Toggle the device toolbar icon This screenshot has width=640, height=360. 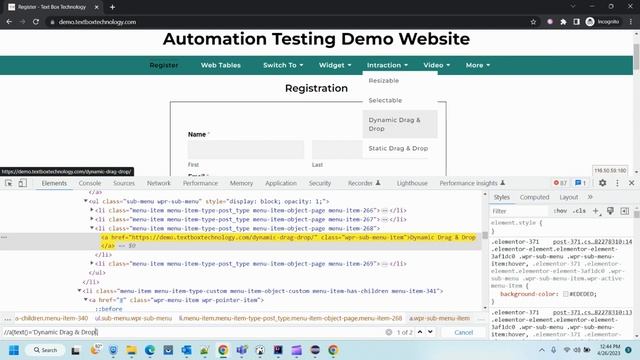pyautogui.click(x=22, y=183)
